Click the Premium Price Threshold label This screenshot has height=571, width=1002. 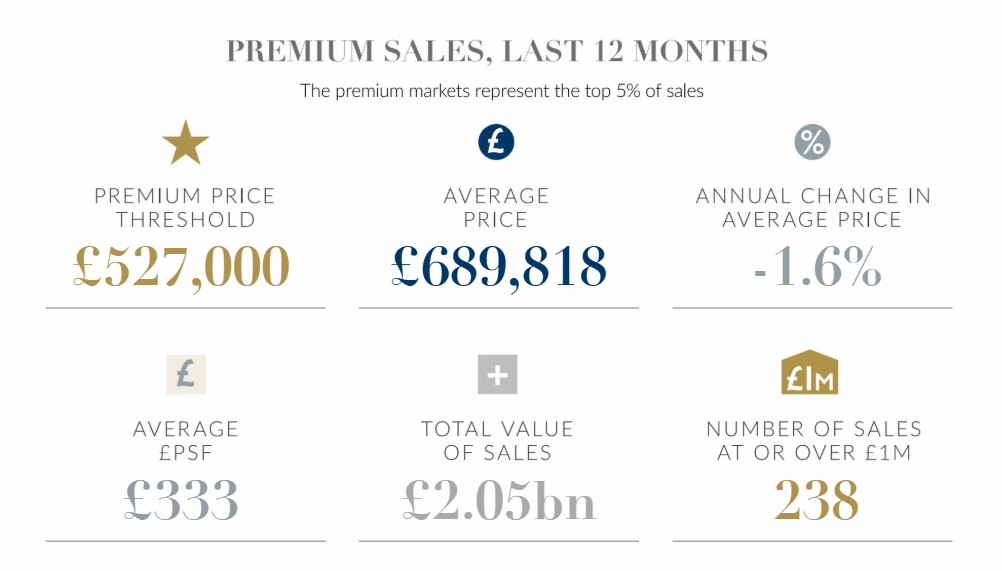185,207
